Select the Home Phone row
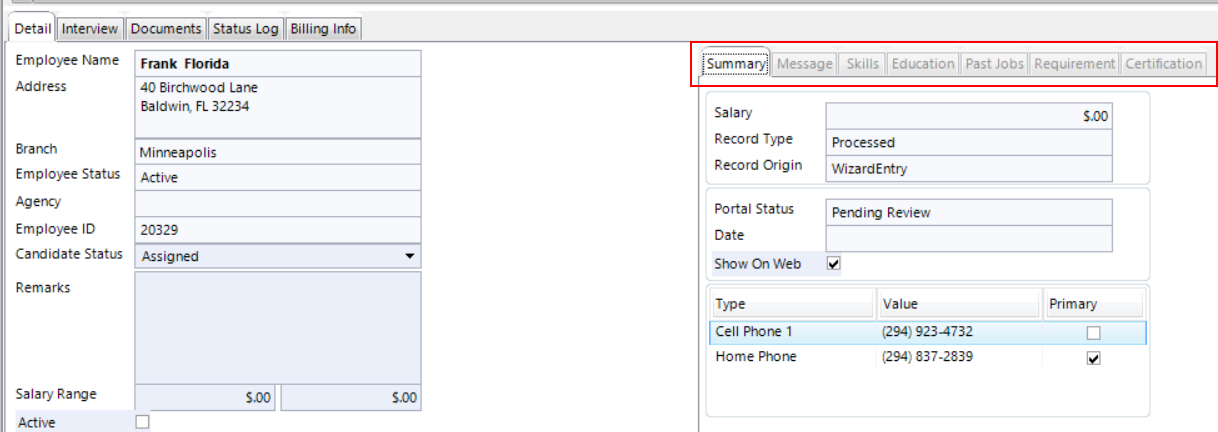 [x=790, y=357]
